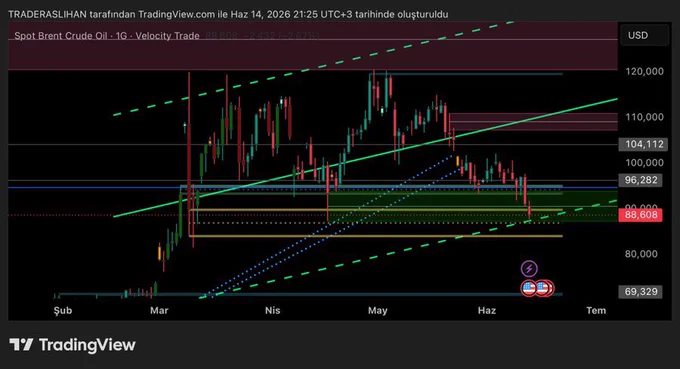Click the TRADERASLIHAN snapshot caption text

coord(228,14)
